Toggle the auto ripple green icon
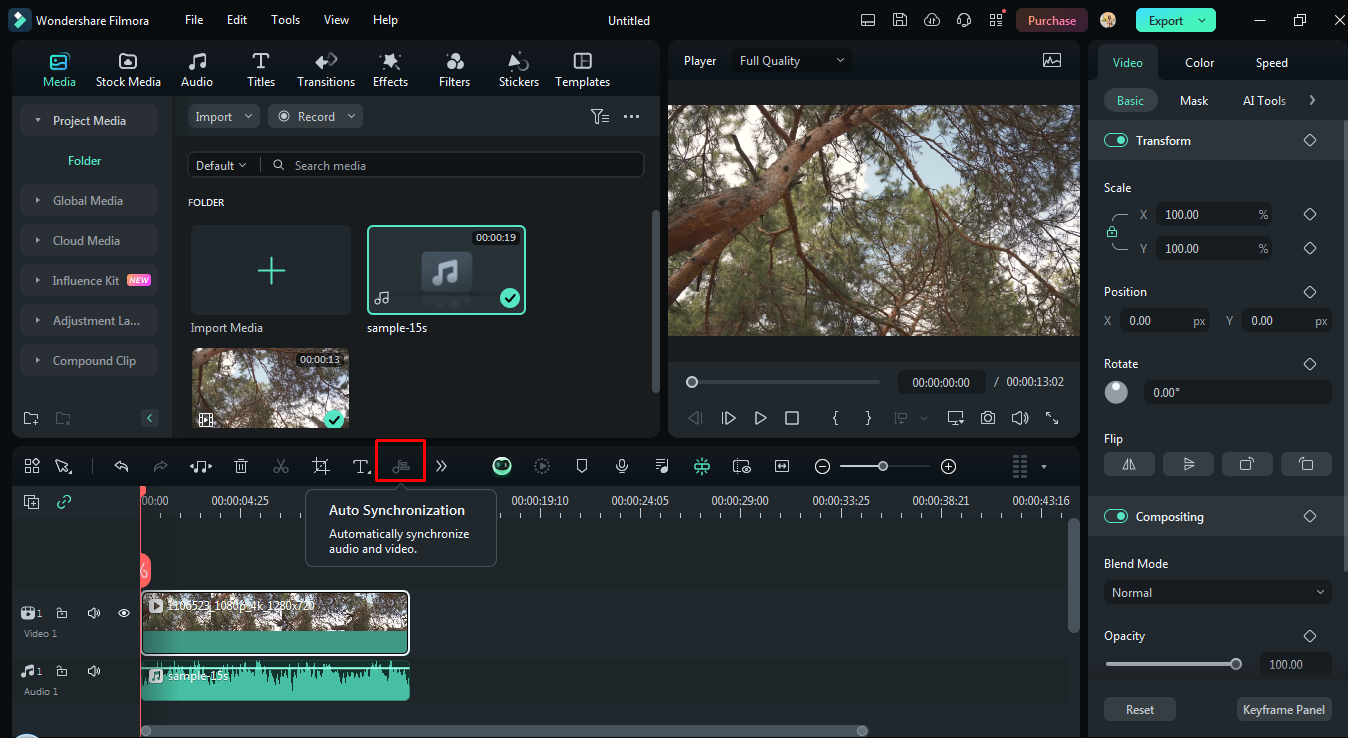The image size is (1348, 738). pyautogui.click(x=702, y=466)
